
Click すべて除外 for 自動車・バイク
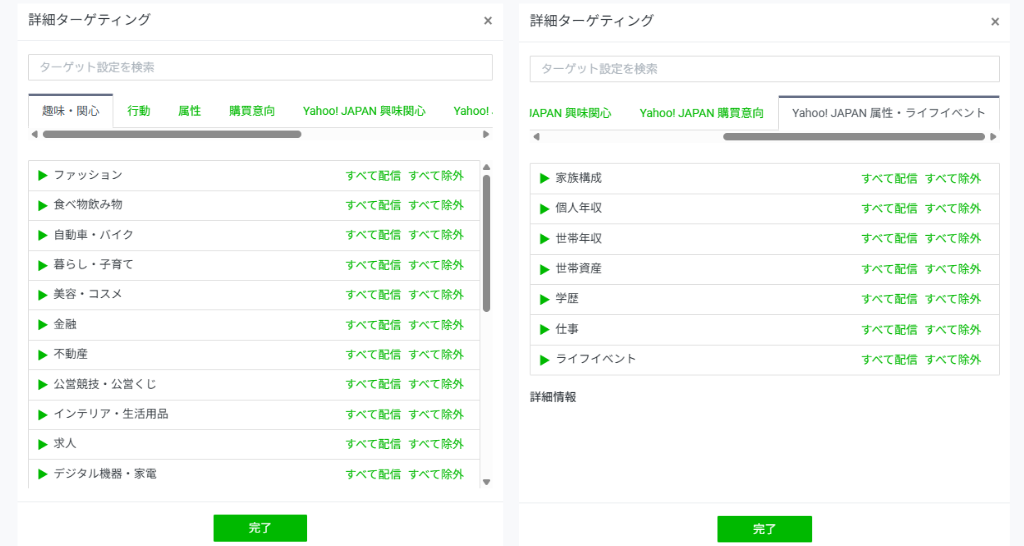click(x=436, y=235)
